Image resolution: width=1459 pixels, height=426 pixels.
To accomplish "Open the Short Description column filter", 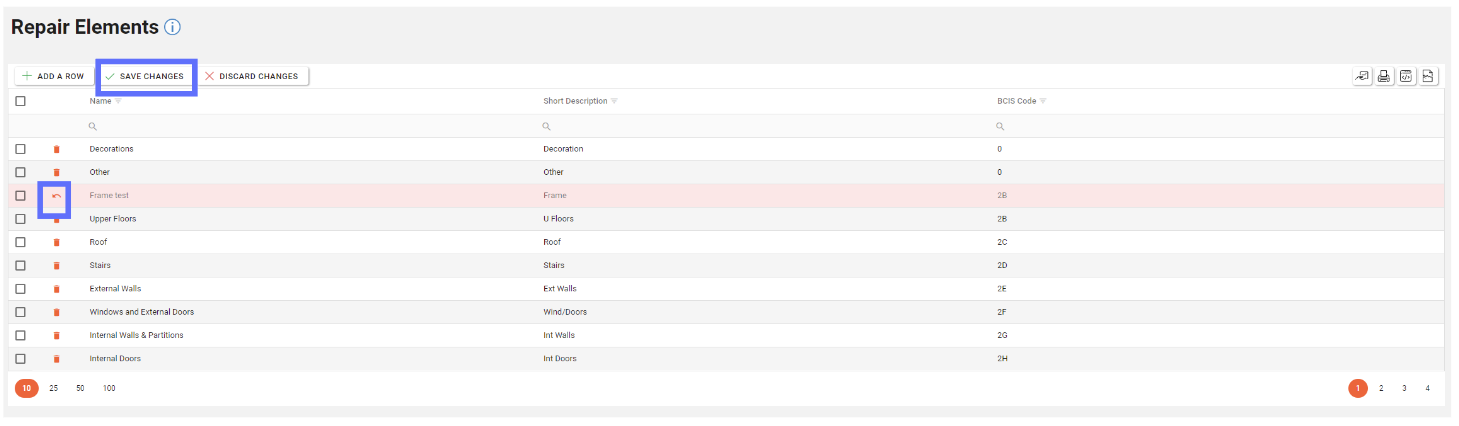I will 614,101.
